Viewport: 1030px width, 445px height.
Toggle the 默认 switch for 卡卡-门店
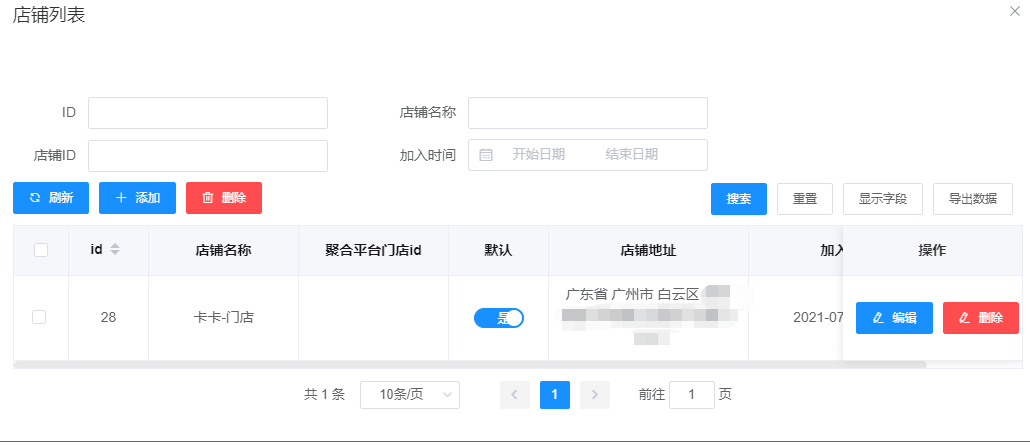pyautogui.click(x=499, y=318)
